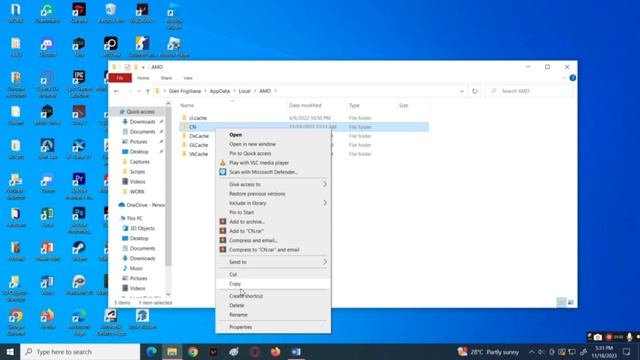640x360 pixels.
Task: Open the Windows Start menu
Action: 10,351
